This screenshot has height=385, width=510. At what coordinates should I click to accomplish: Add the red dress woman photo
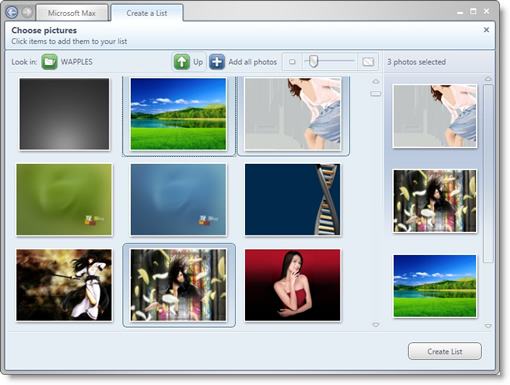(x=292, y=285)
